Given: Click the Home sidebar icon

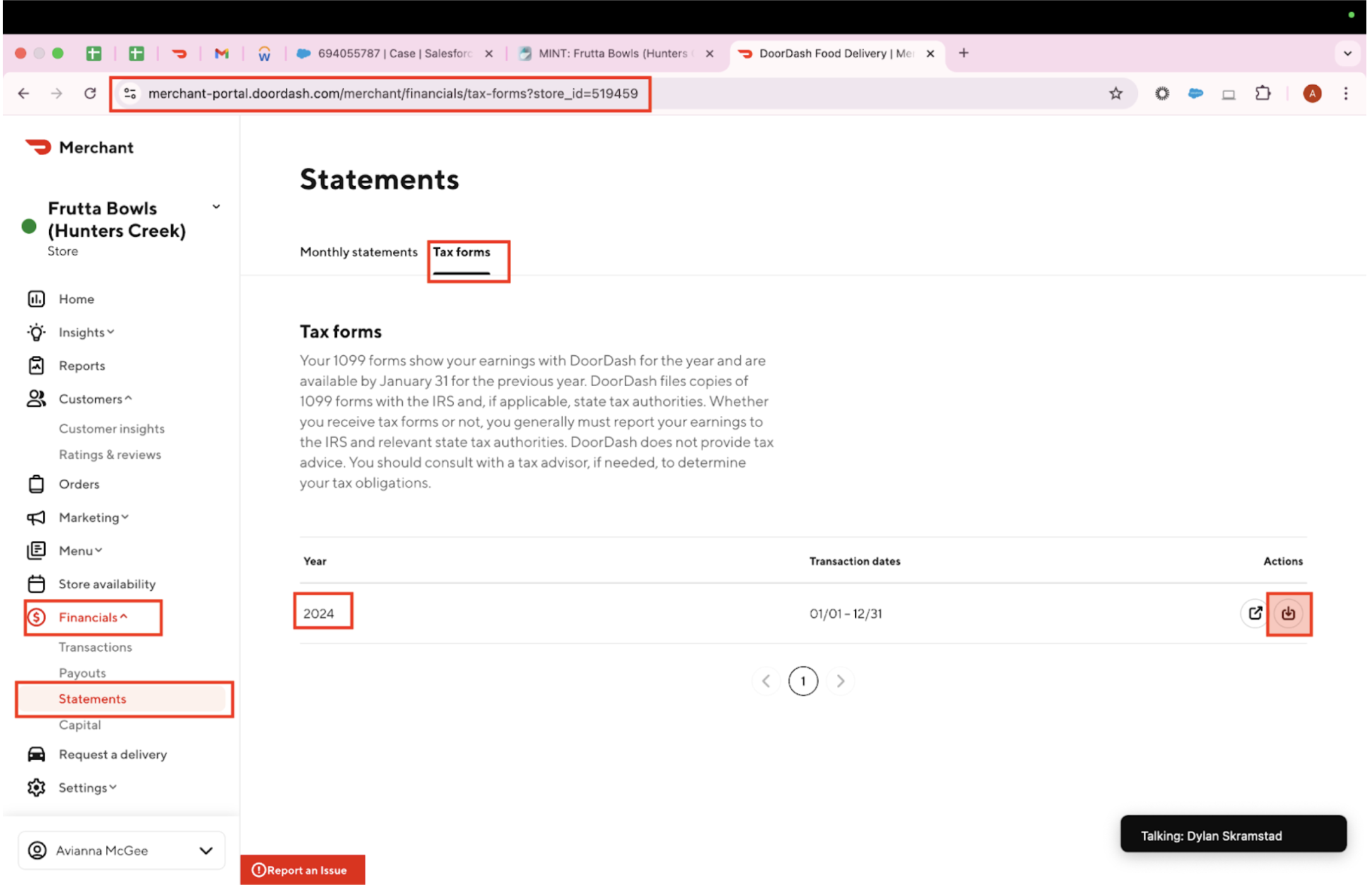Looking at the screenshot, I should click(x=36, y=298).
